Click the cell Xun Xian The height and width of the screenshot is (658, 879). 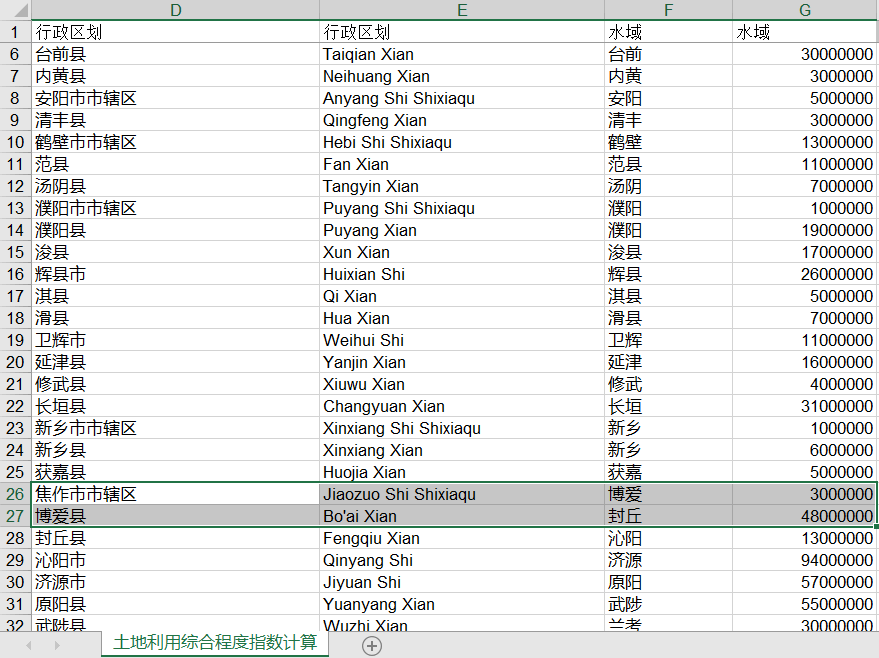[462, 252]
